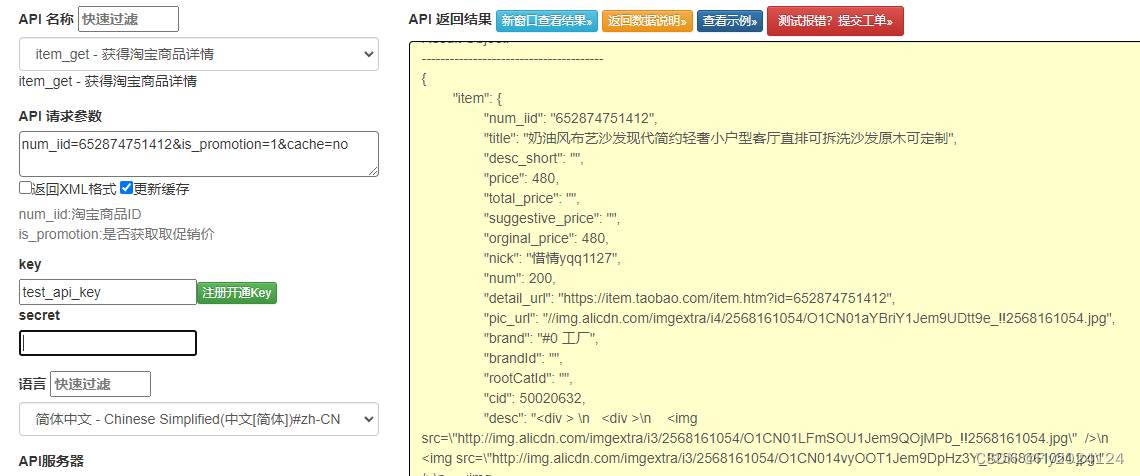Click the 注册开通Key green button
The height and width of the screenshot is (476, 1140).
pos(237,293)
